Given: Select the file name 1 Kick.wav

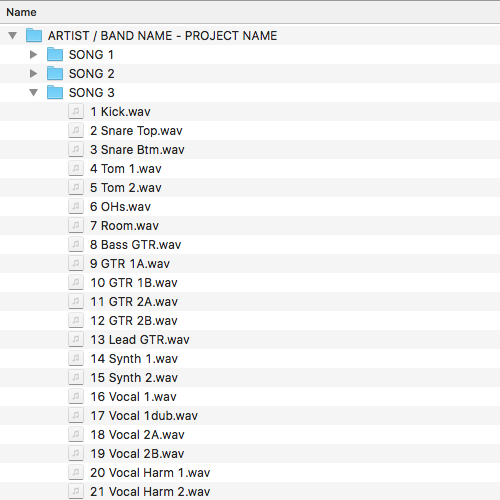Looking at the screenshot, I should tap(120, 112).
